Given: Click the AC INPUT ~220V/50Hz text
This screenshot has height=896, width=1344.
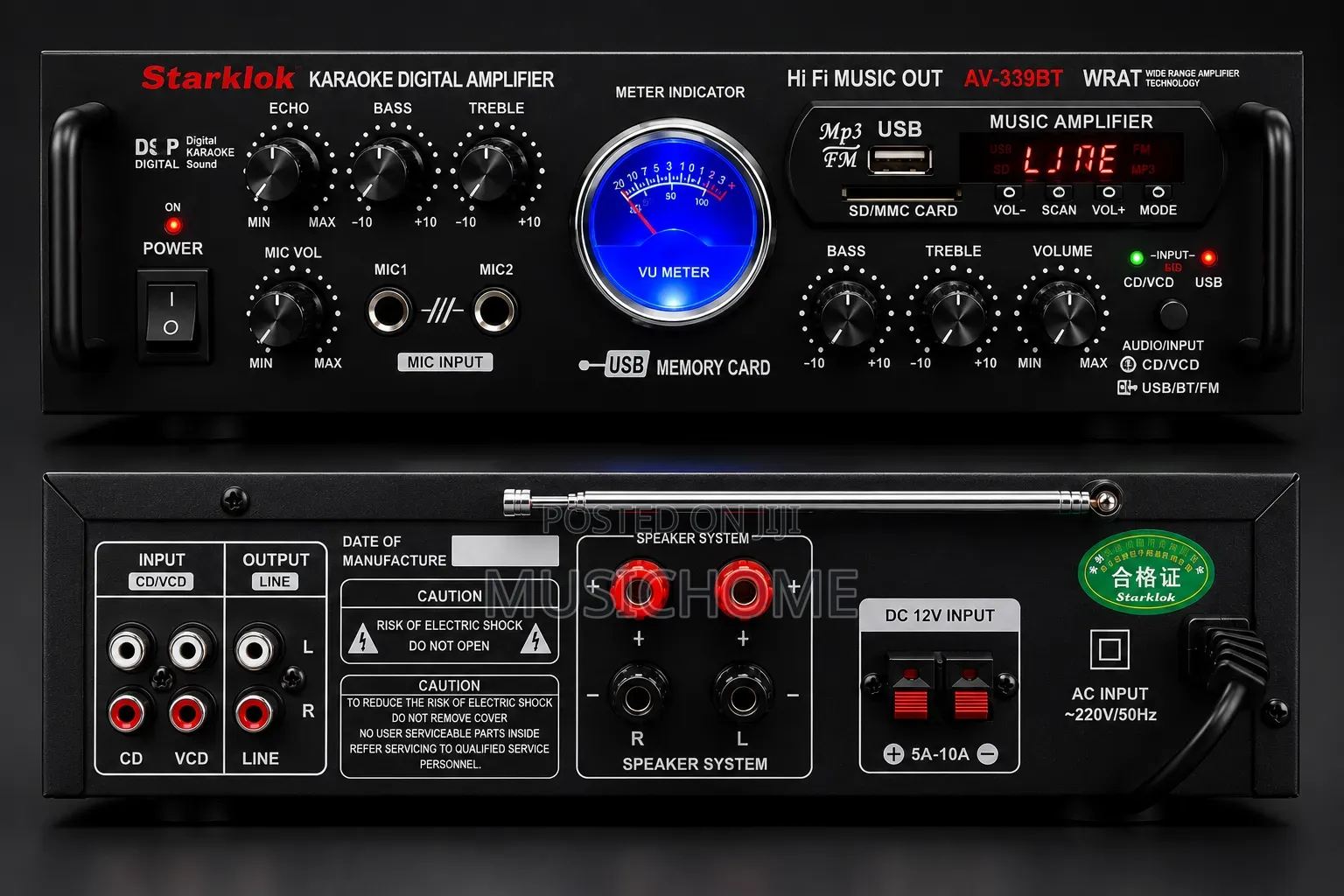Looking at the screenshot, I should [1110, 704].
